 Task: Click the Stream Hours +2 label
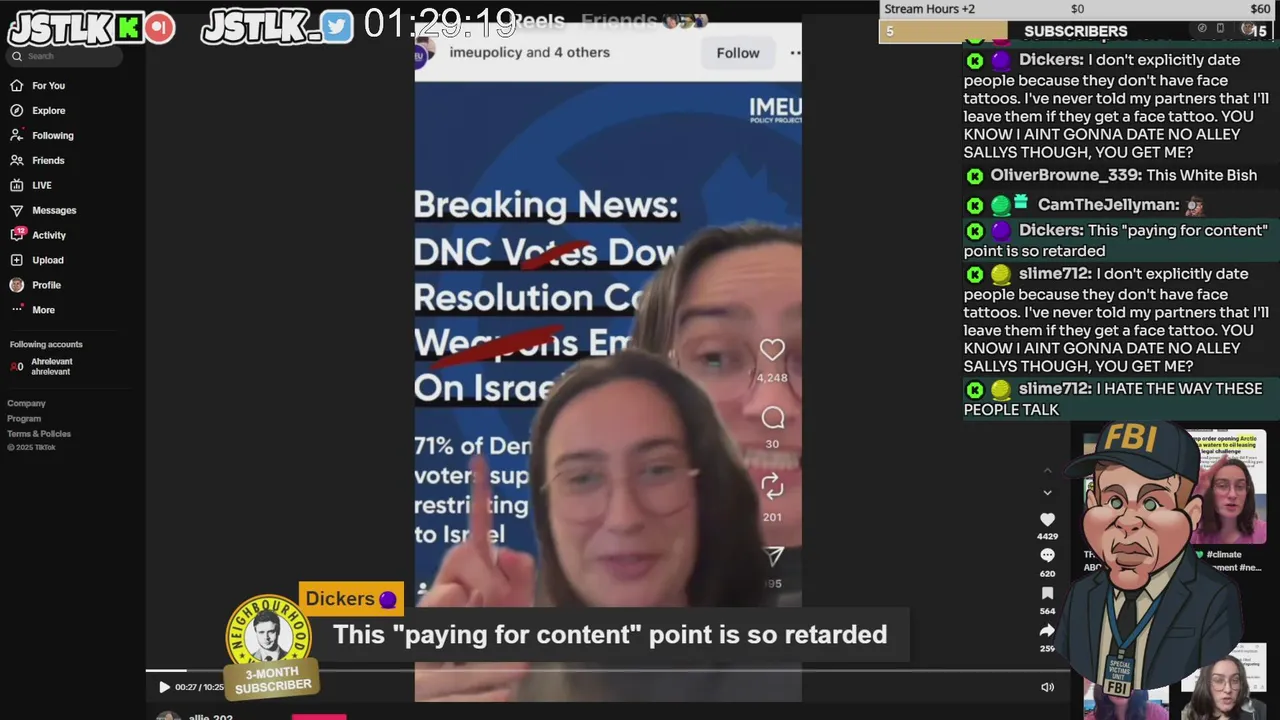click(x=929, y=9)
